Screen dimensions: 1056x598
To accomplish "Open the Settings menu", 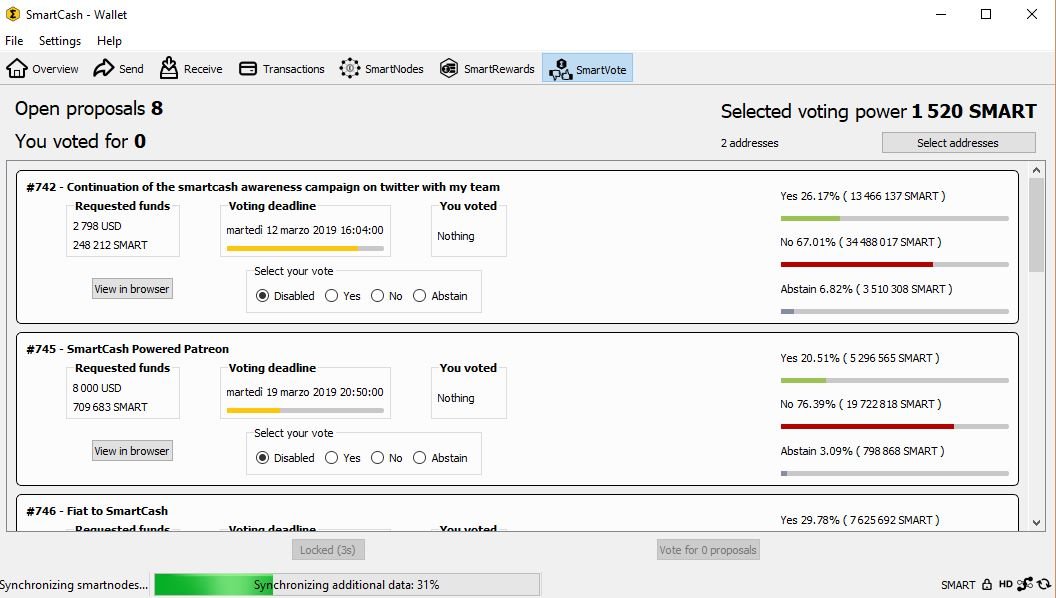I will [60, 41].
